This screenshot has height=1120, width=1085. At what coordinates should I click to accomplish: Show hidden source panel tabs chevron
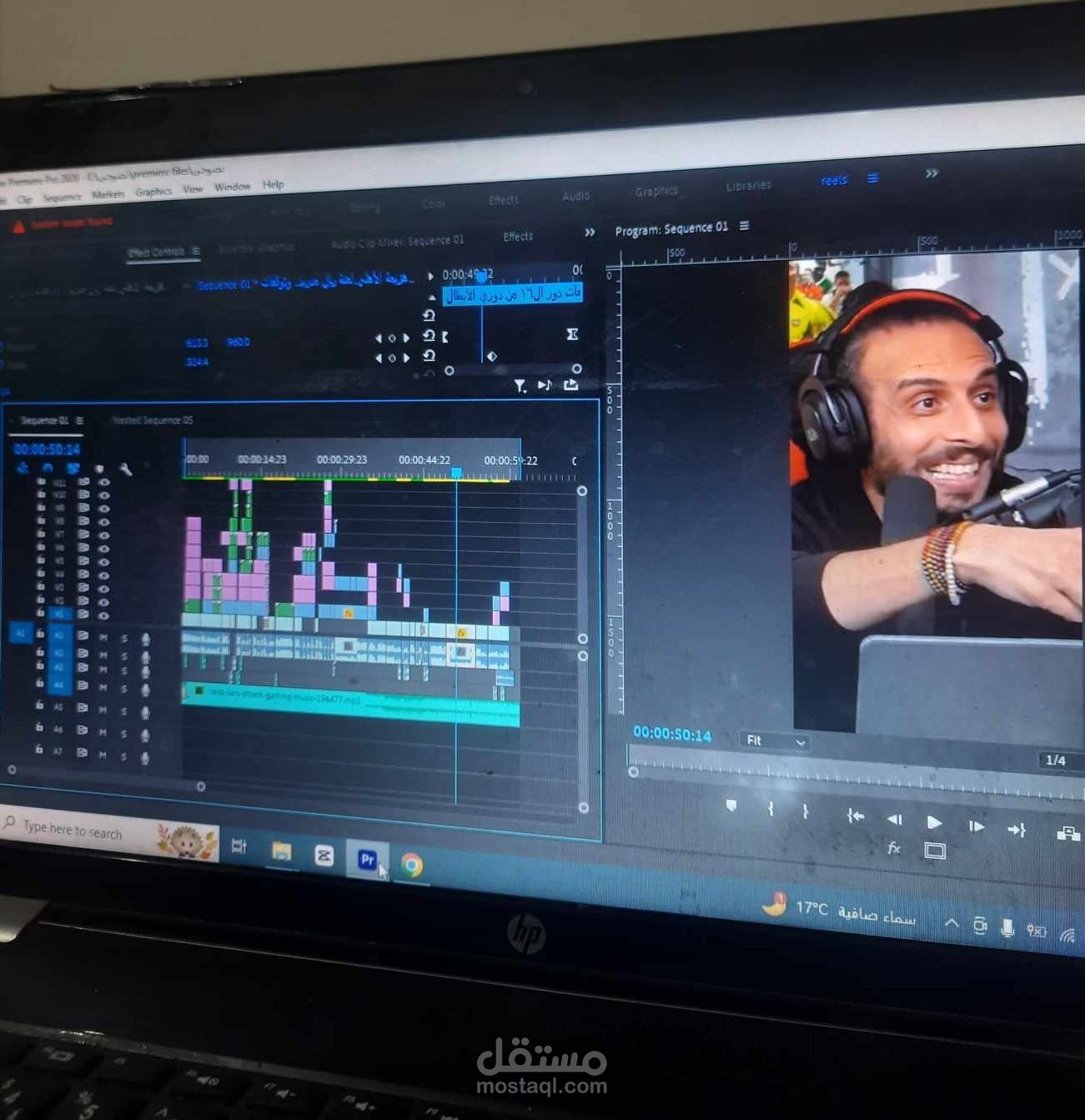click(590, 233)
